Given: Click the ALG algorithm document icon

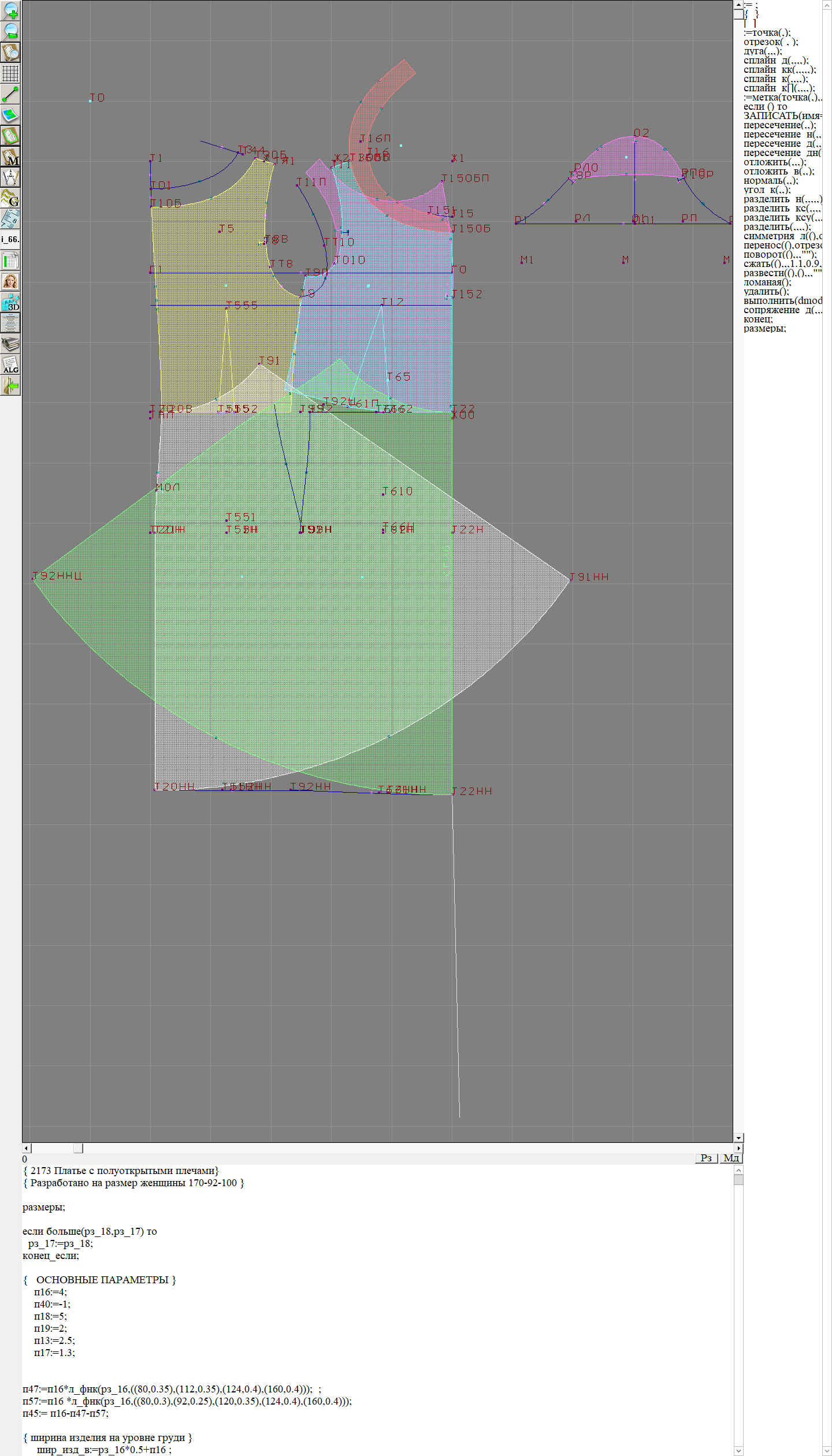Looking at the screenshot, I should (x=10, y=365).
